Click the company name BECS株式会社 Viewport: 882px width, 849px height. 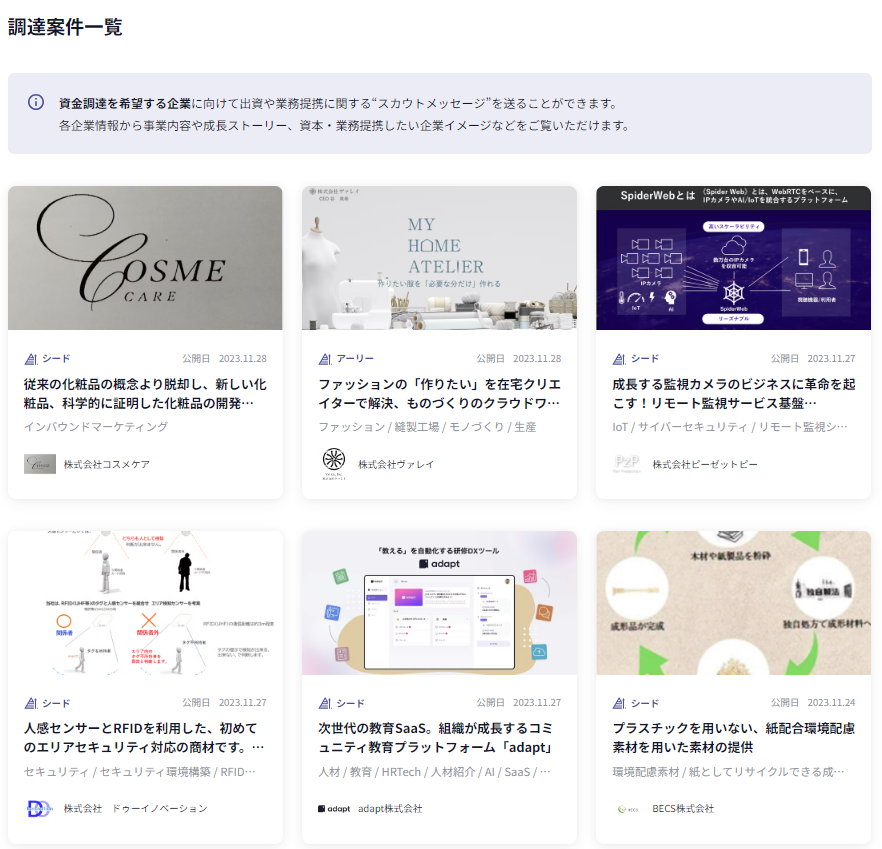pyautogui.click(x=683, y=808)
